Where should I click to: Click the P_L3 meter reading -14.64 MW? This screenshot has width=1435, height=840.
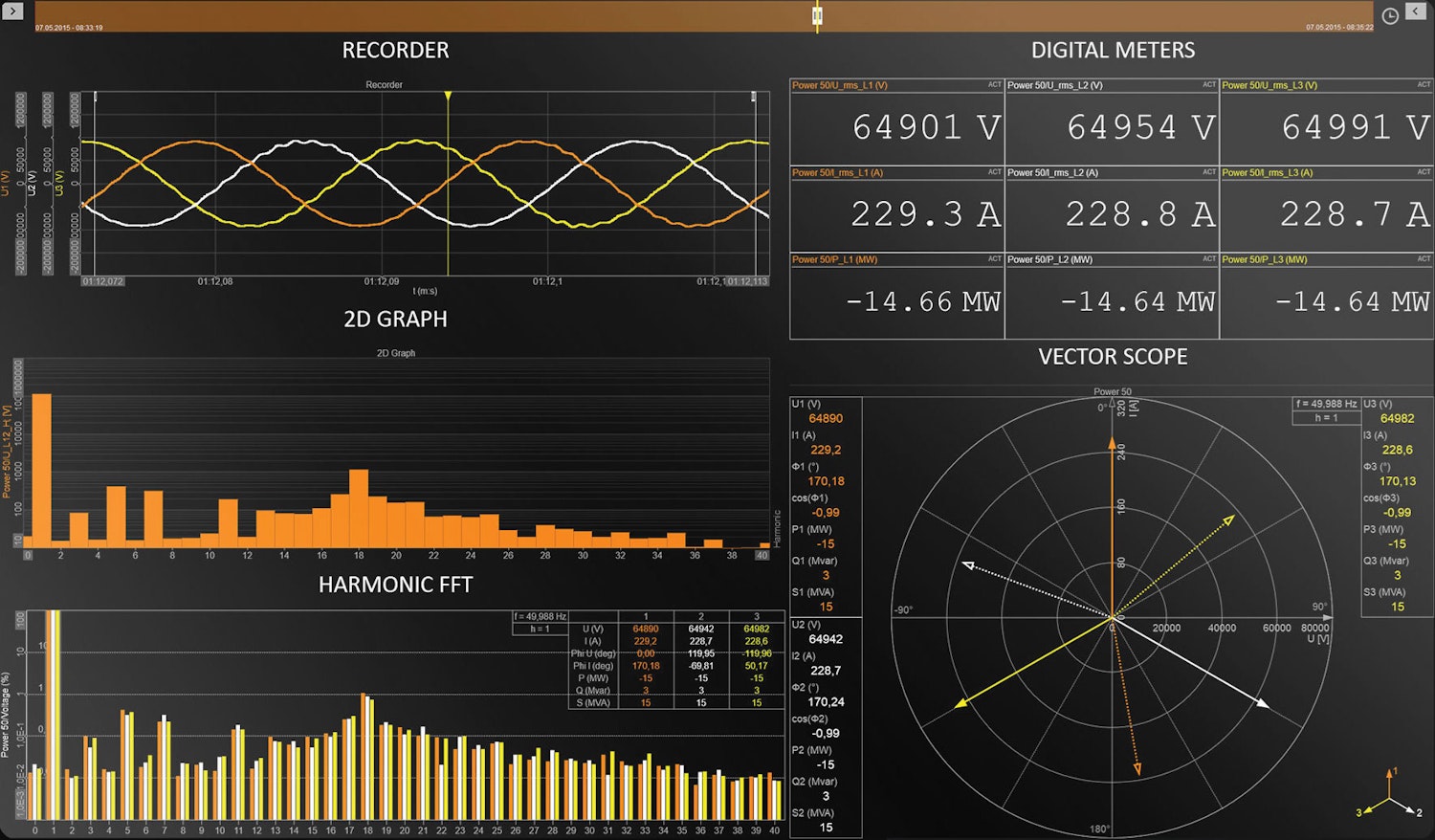click(x=1353, y=302)
